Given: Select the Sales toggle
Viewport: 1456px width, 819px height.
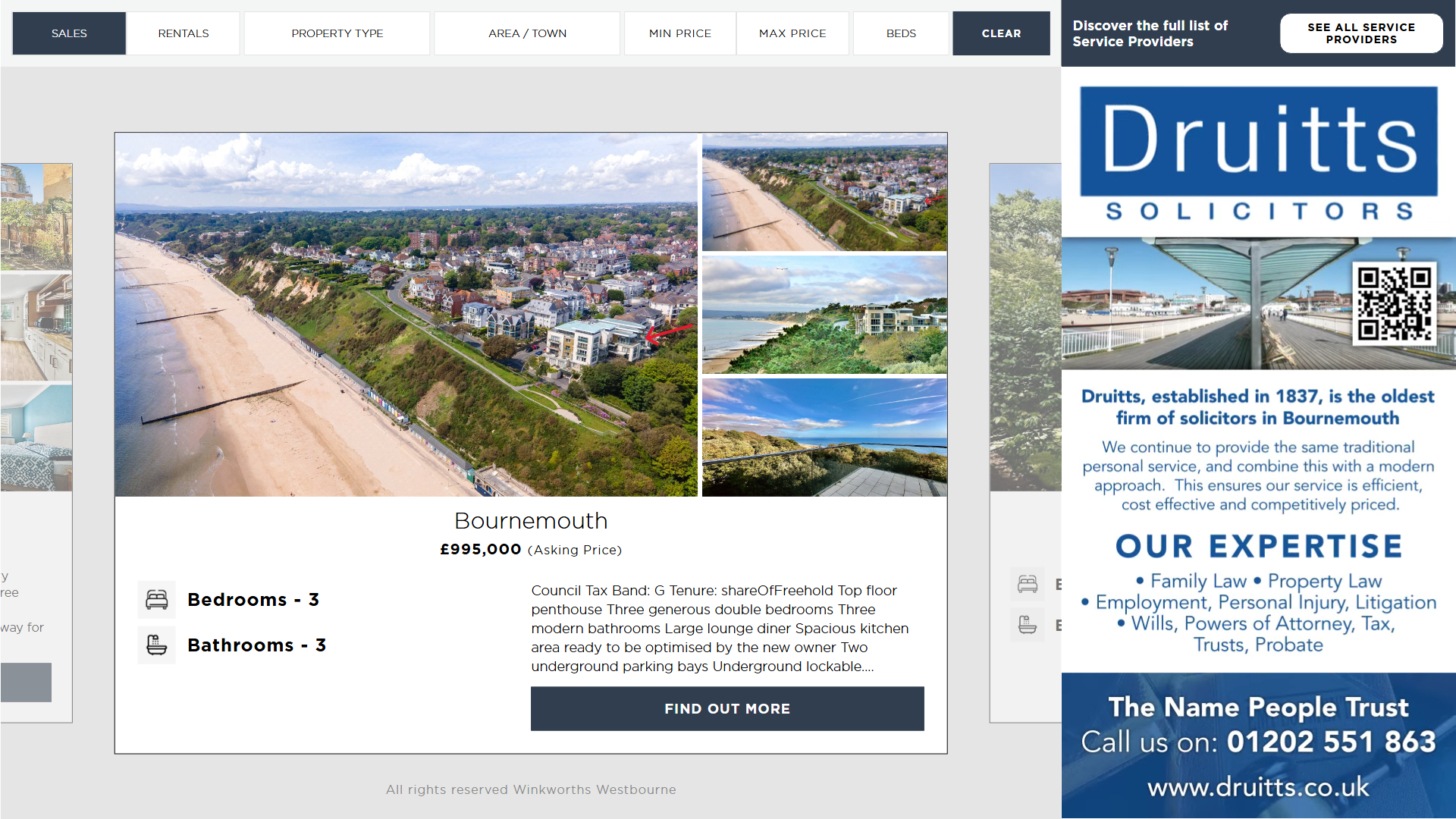Looking at the screenshot, I should 69,33.
